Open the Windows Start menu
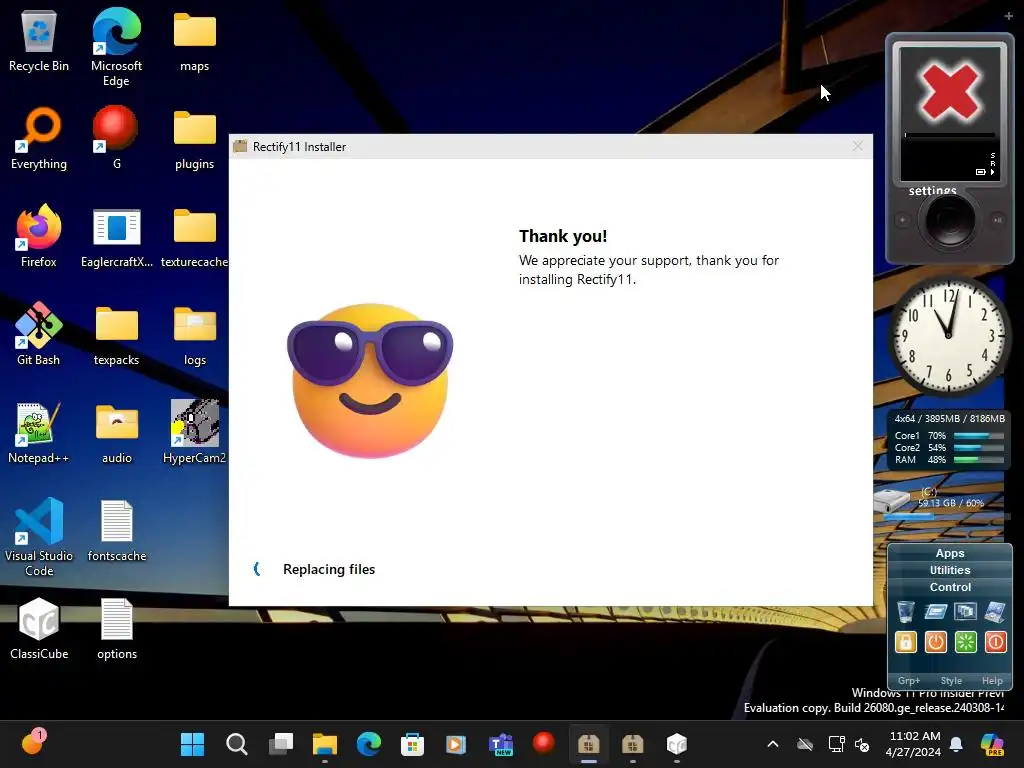The height and width of the screenshot is (768, 1024). (192, 744)
